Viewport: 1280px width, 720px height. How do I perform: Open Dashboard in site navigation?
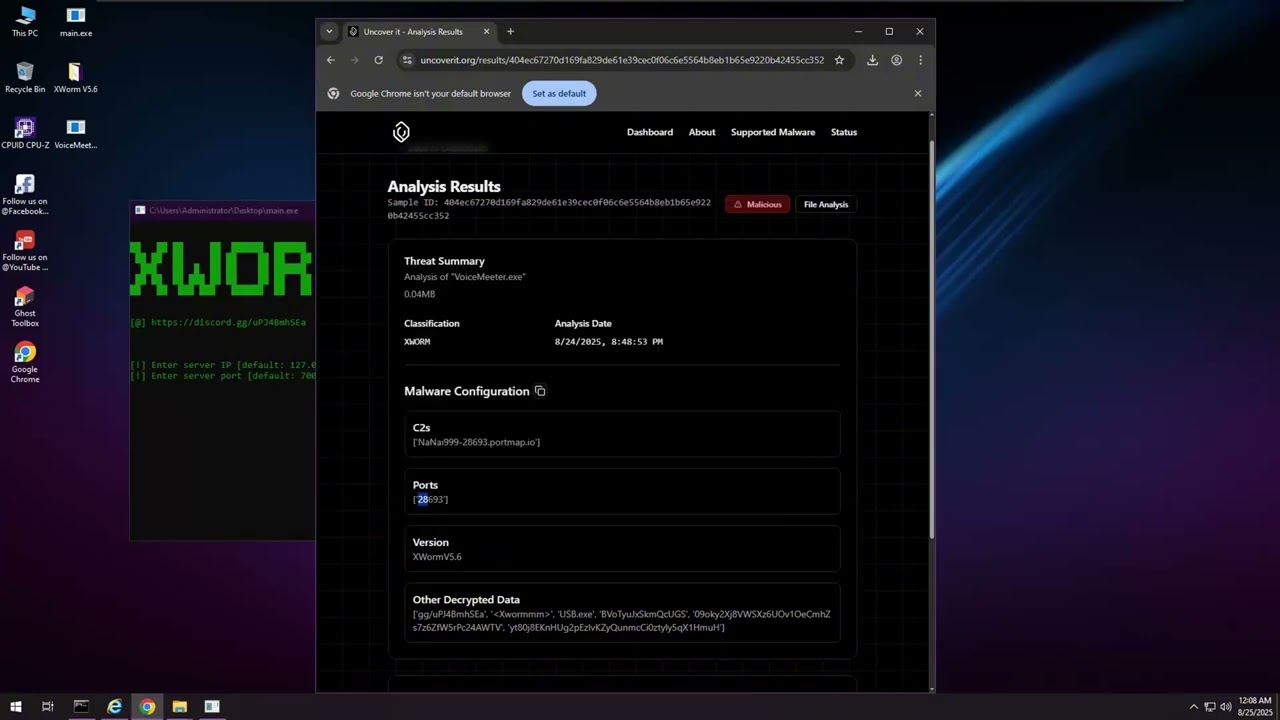pyautogui.click(x=650, y=132)
